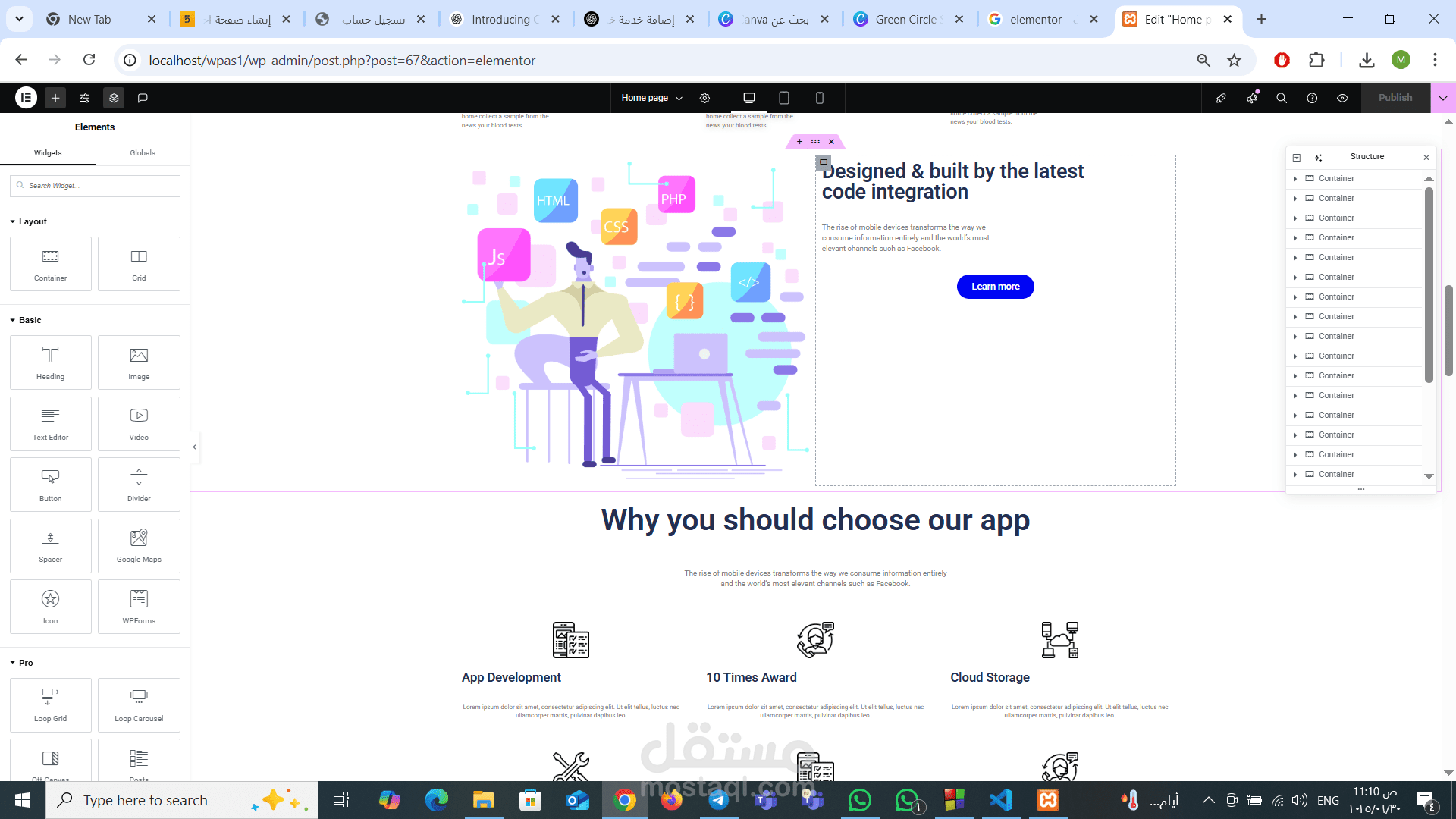Switch to the Widgets tab
The height and width of the screenshot is (819, 1456).
pyautogui.click(x=48, y=153)
